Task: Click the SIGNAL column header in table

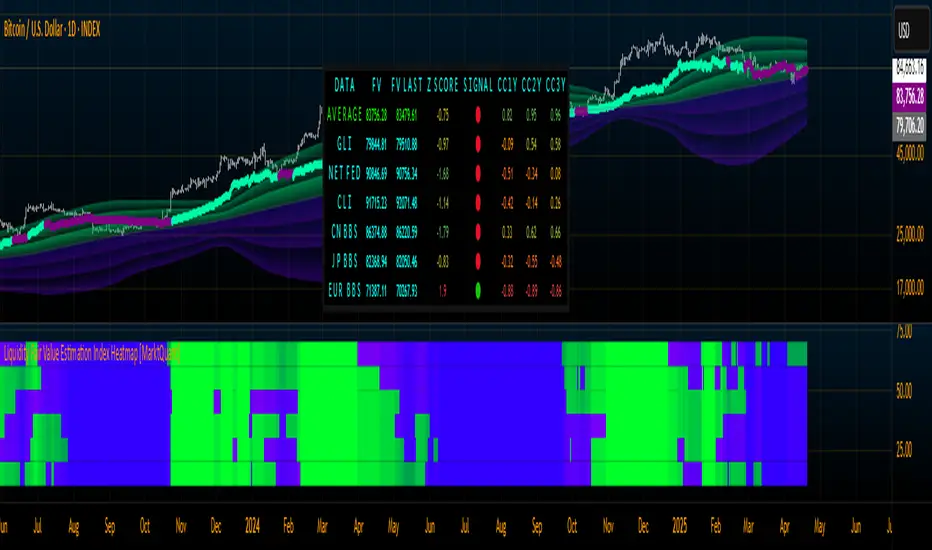Action: pos(483,87)
